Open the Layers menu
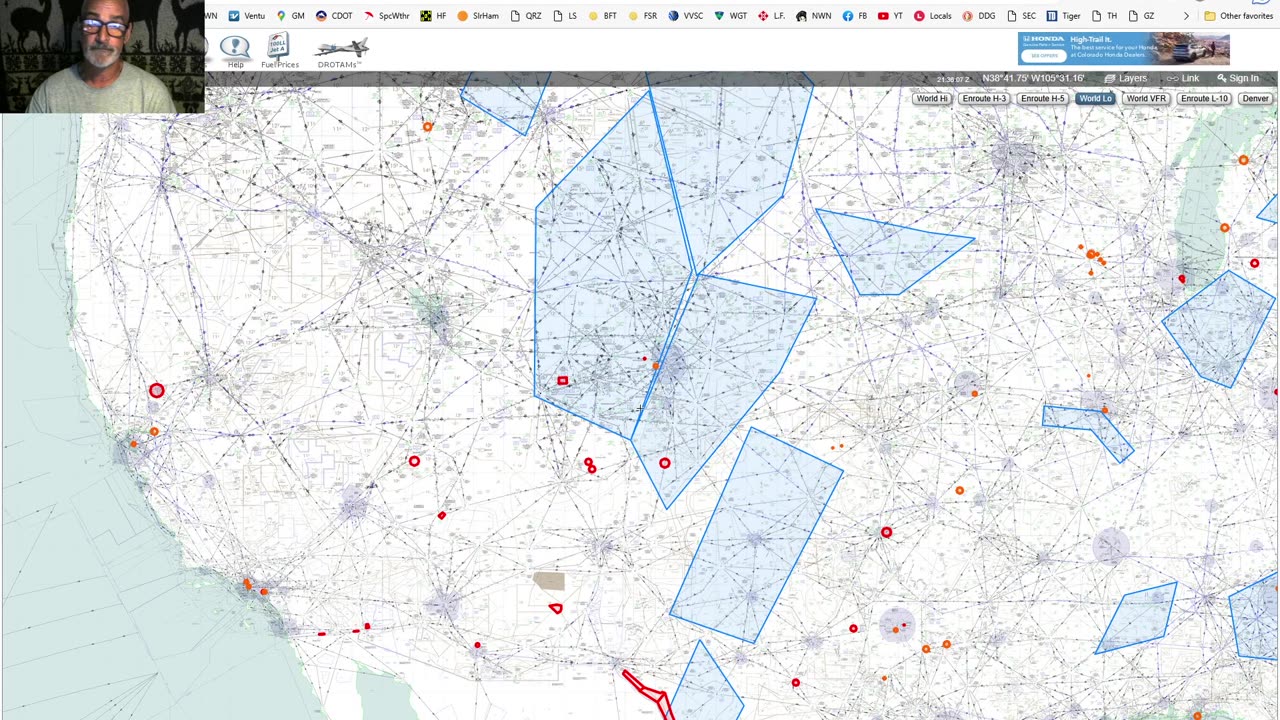The height and width of the screenshot is (720, 1280). 1125,79
